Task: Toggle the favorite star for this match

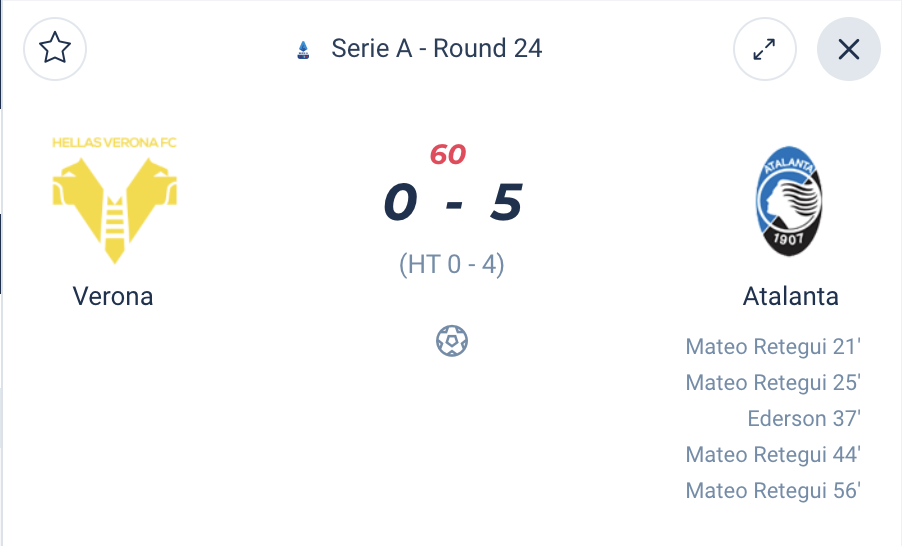Action: (x=54, y=48)
